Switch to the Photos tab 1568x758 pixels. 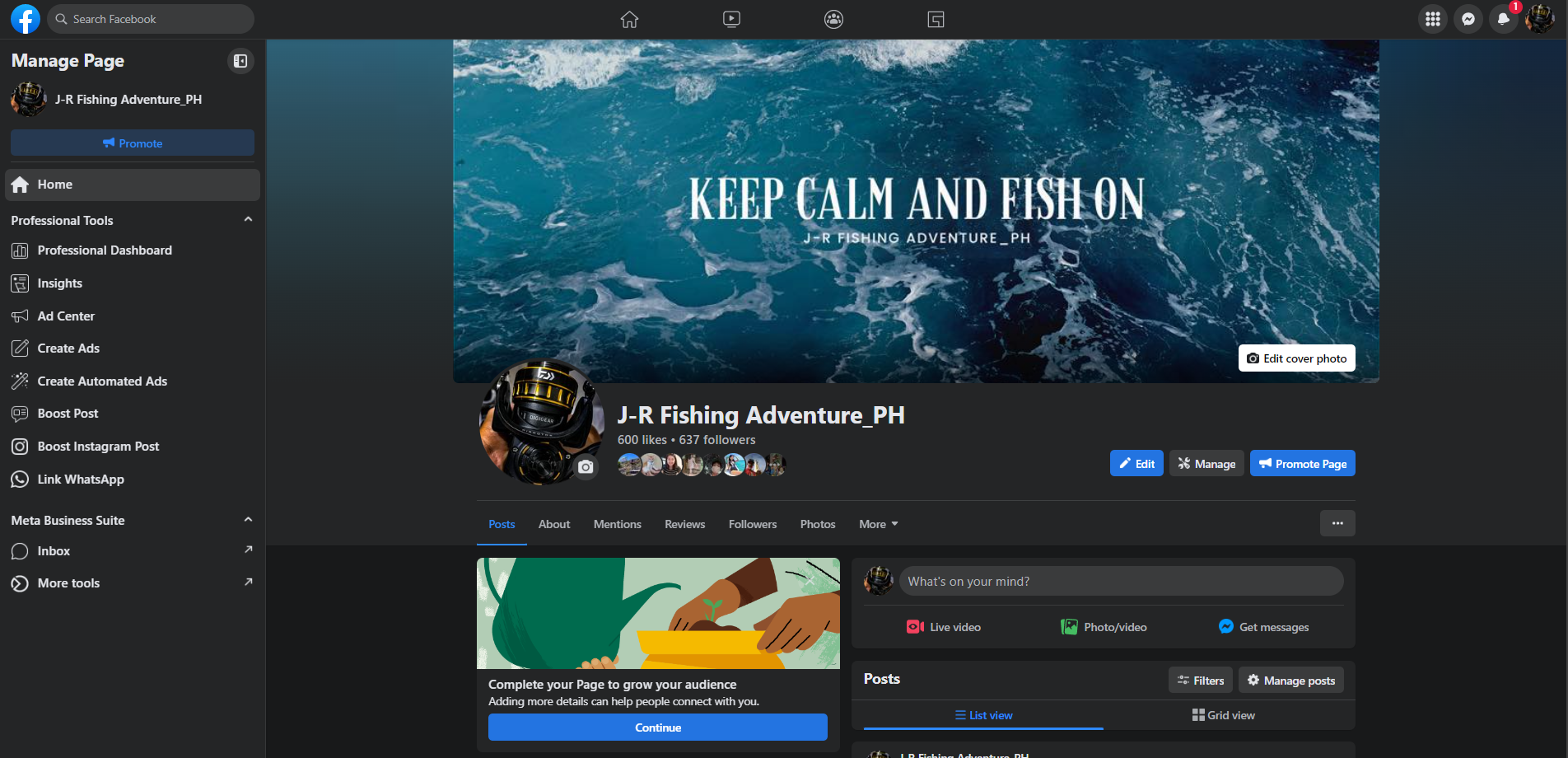[x=818, y=524]
